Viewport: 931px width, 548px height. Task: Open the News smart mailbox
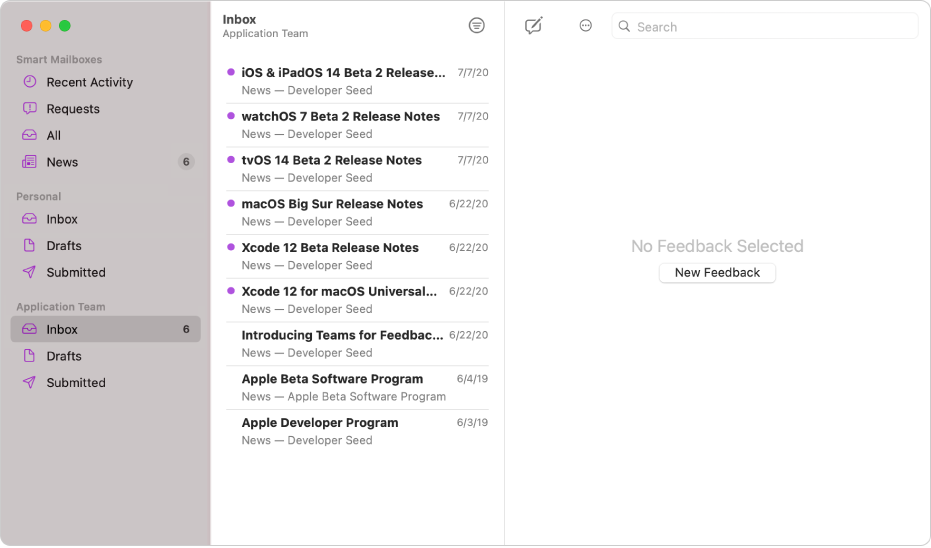(x=62, y=162)
